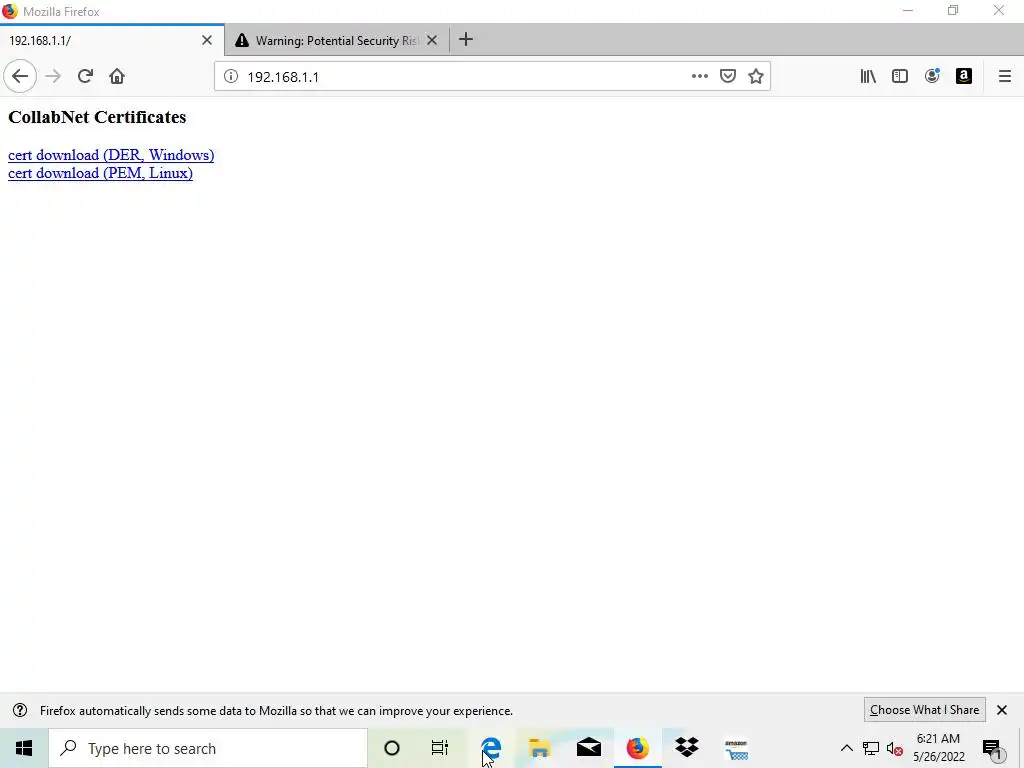
Task: Open File Explorer from the taskbar
Action: [539, 748]
